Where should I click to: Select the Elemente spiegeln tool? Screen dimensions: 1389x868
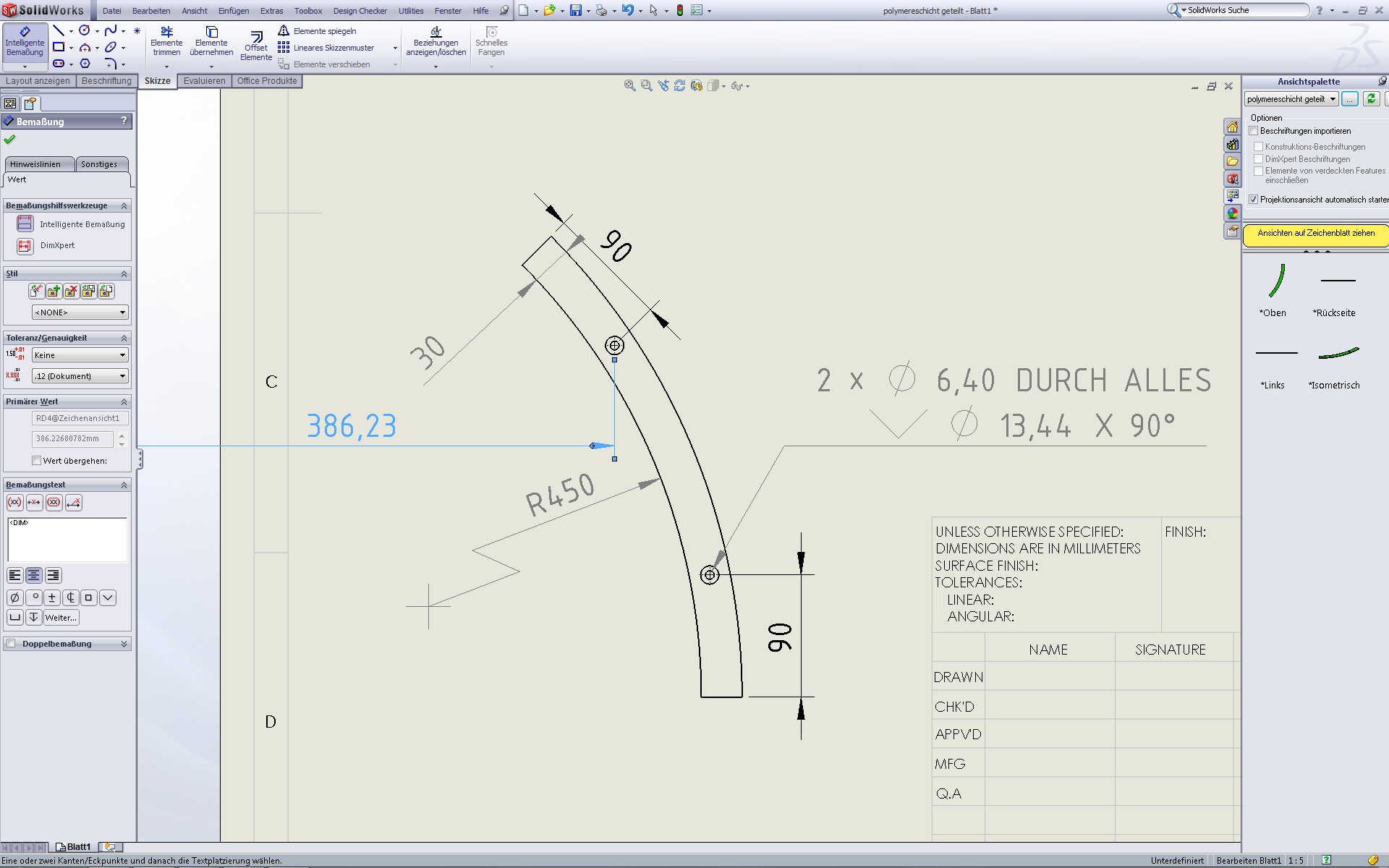pos(317,31)
